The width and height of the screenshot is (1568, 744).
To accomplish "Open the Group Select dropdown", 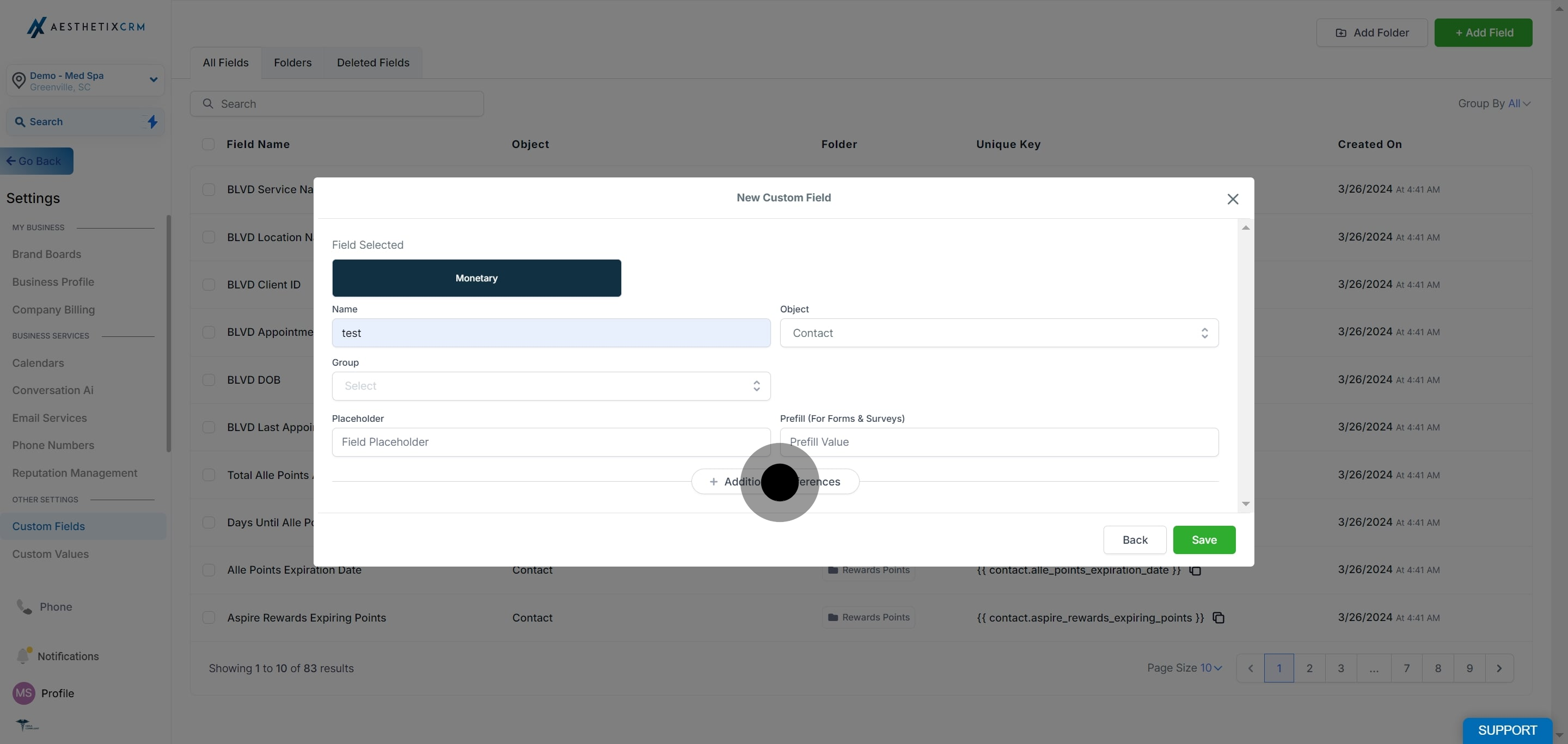I will 551,386.
